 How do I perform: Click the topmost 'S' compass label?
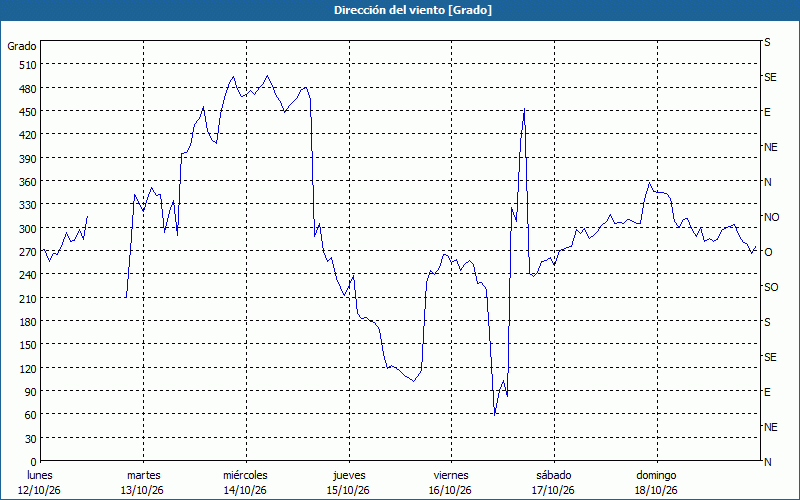(x=767, y=42)
